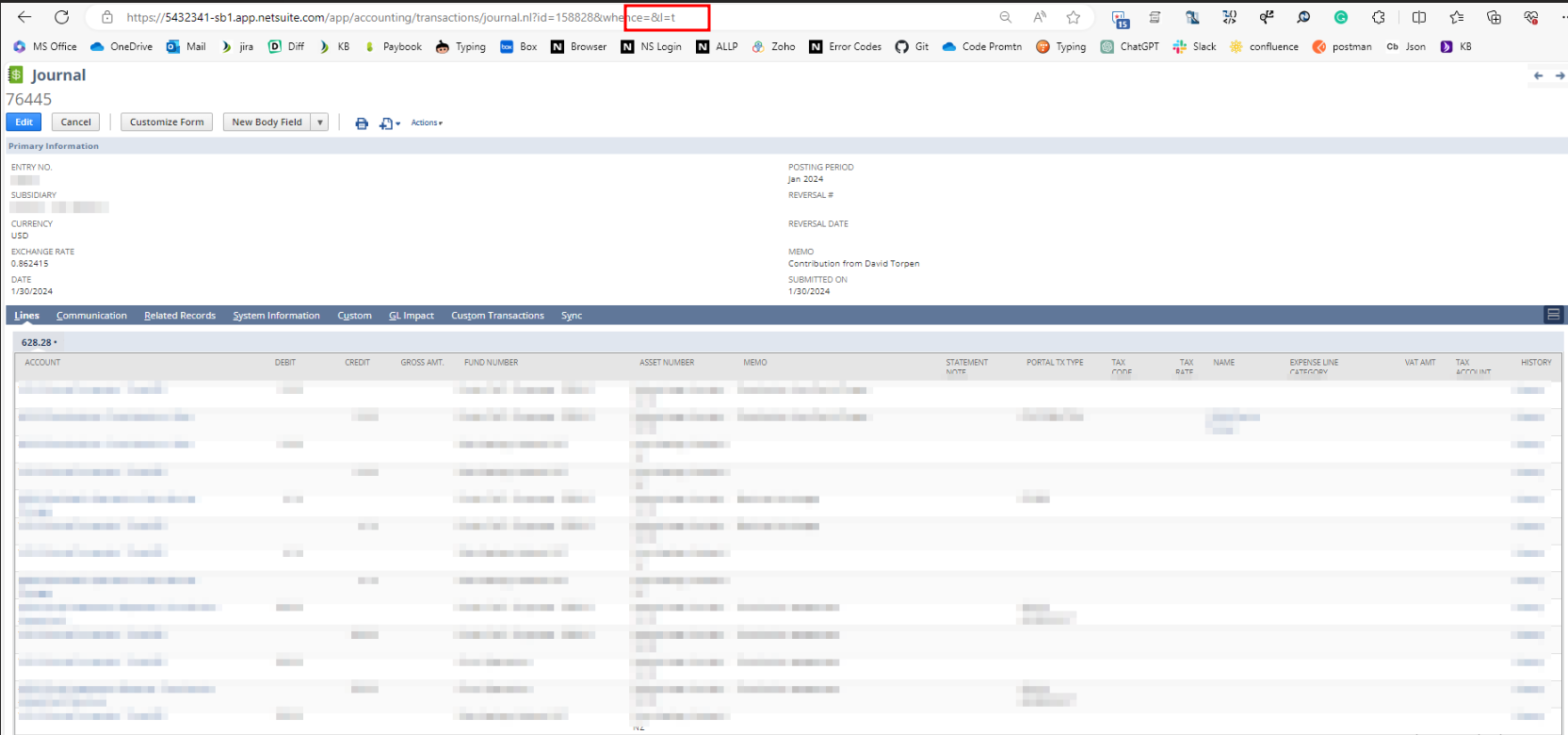
Task: Click the browser refresh icon
Action: coord(61,17)
